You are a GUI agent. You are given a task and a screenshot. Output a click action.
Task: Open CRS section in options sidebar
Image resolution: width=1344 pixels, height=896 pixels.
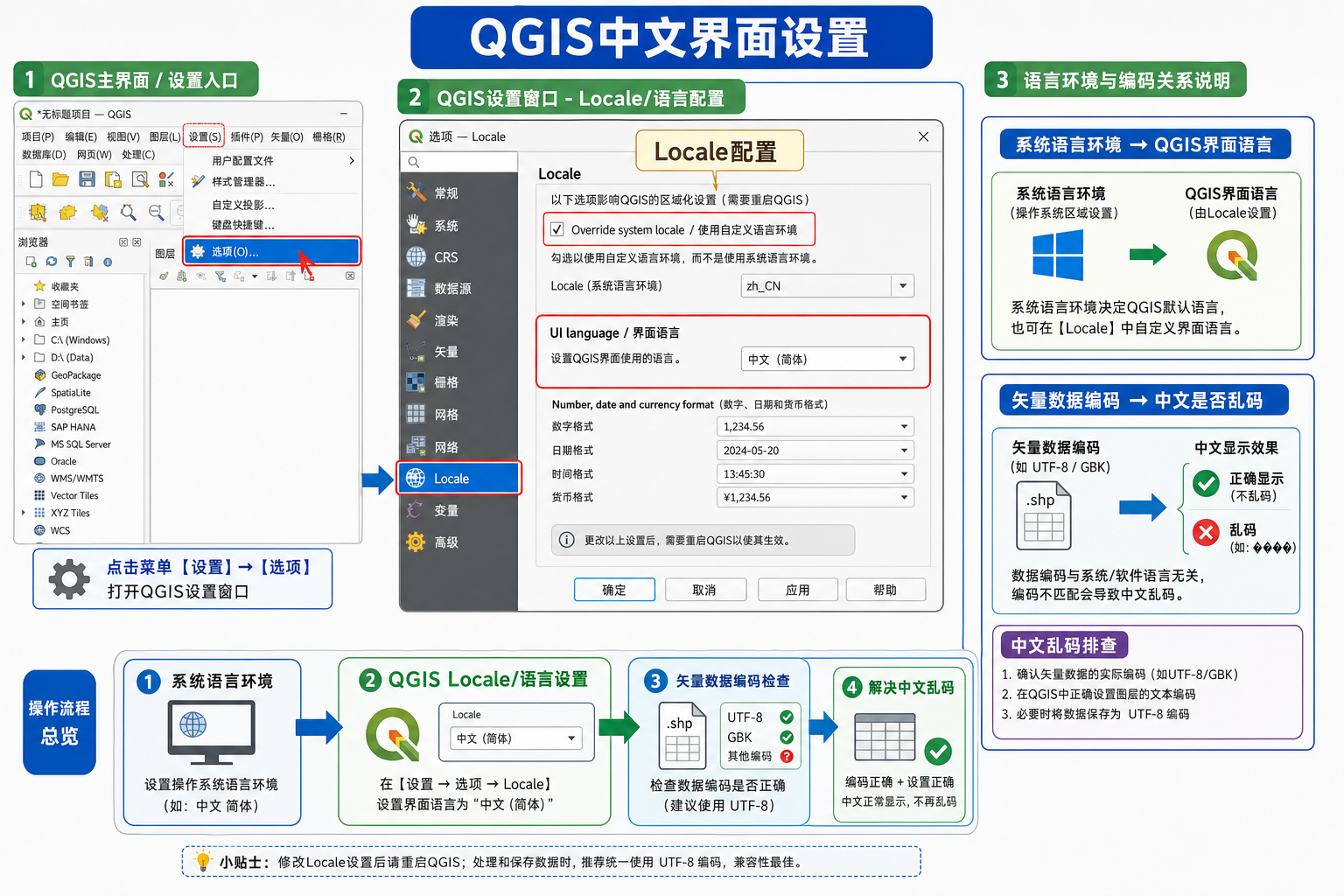coord(458,257)
